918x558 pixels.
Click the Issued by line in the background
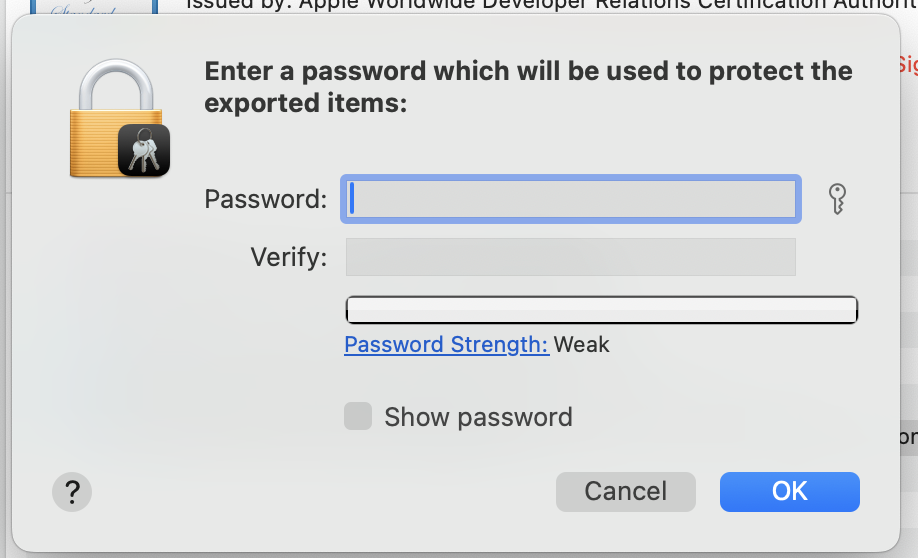point(552,5)
